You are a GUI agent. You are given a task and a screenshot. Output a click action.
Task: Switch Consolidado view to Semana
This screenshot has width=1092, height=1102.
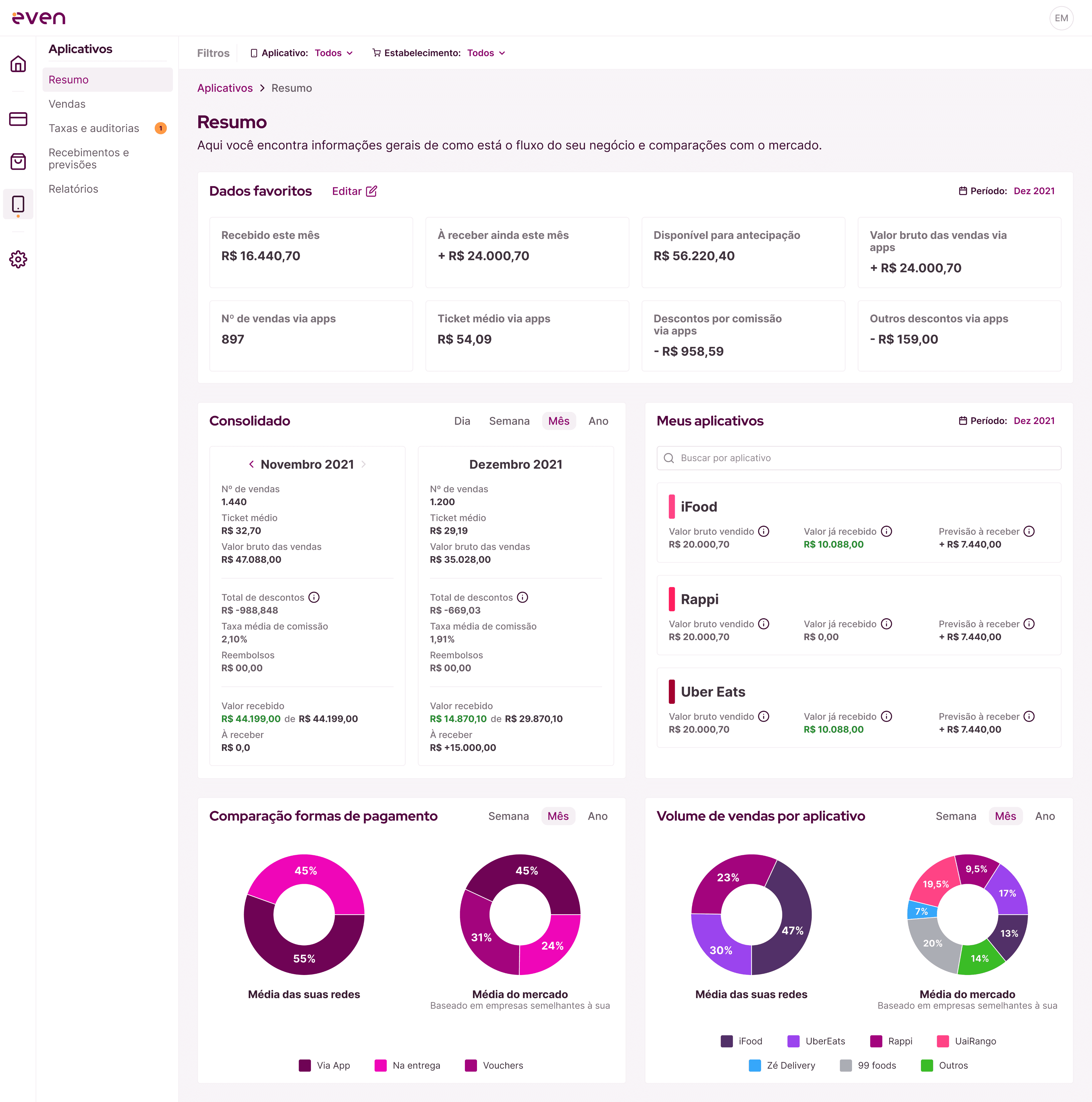pyautogui.click(x=509, y=421)
